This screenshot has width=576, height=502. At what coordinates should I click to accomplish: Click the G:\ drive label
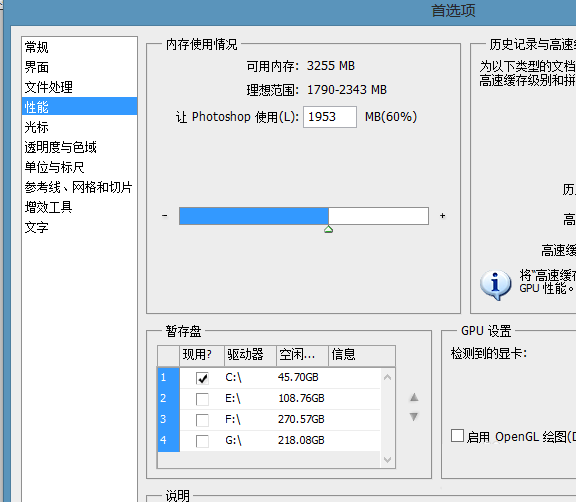[x=233, y=440]
